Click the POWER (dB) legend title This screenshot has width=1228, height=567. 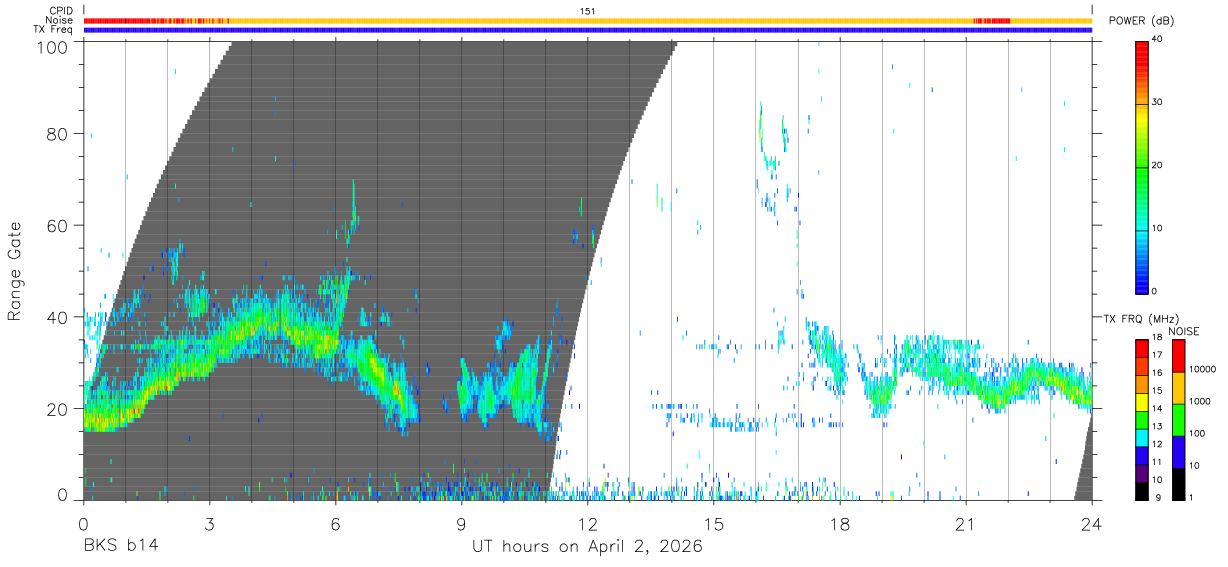click(x=1142, y=21)
